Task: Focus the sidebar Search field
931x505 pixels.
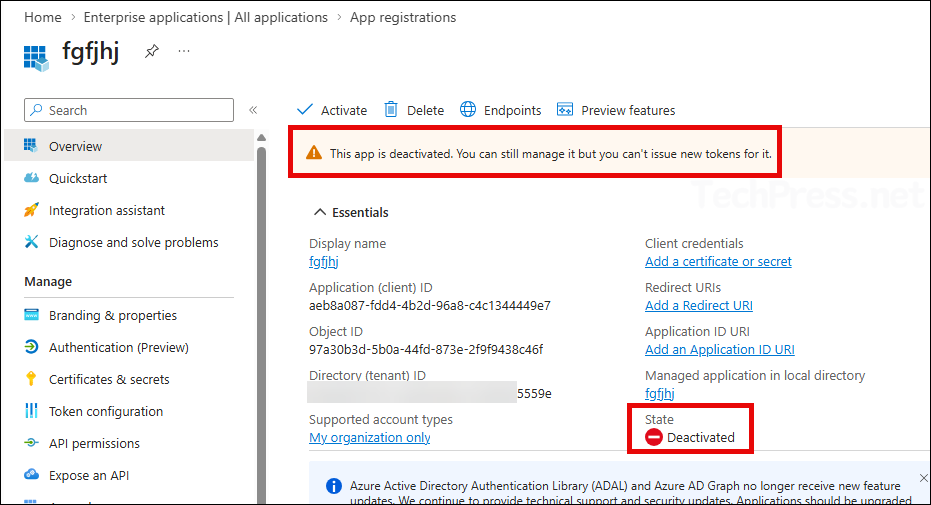Action: (129, 110)
